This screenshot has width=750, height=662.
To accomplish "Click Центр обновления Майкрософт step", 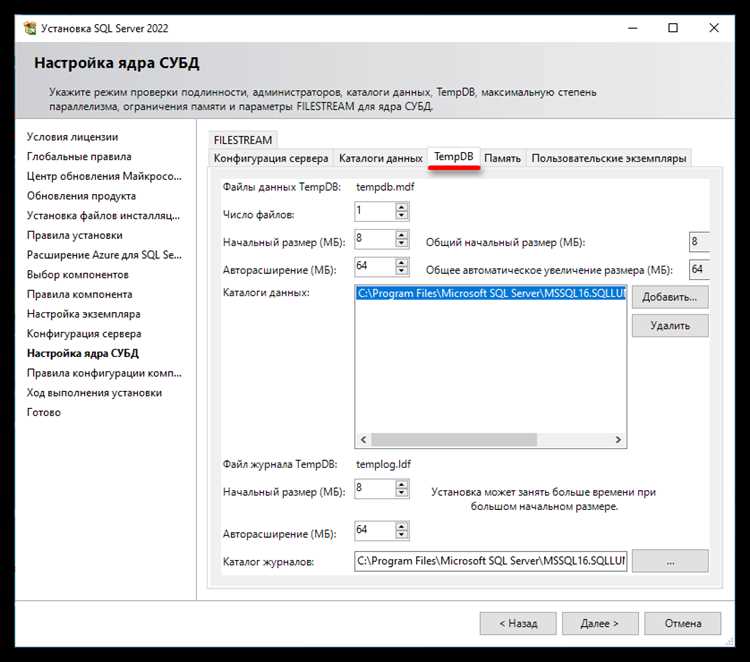I will tap(104, 176).
